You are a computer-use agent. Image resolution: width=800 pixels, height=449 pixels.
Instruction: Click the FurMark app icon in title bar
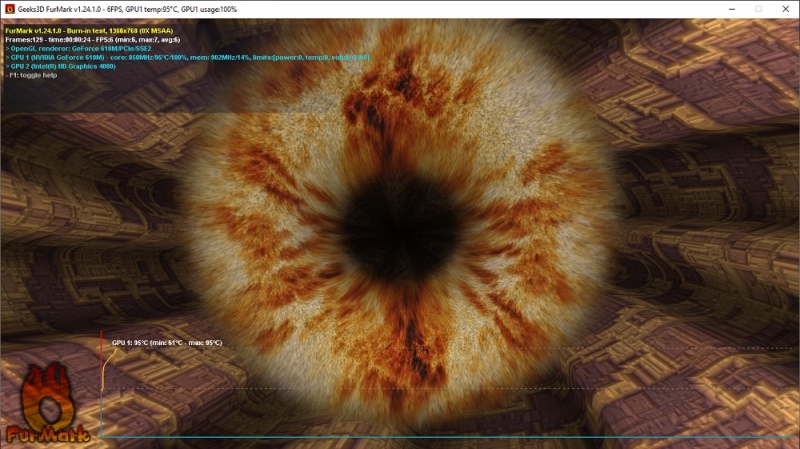(9, 9)
